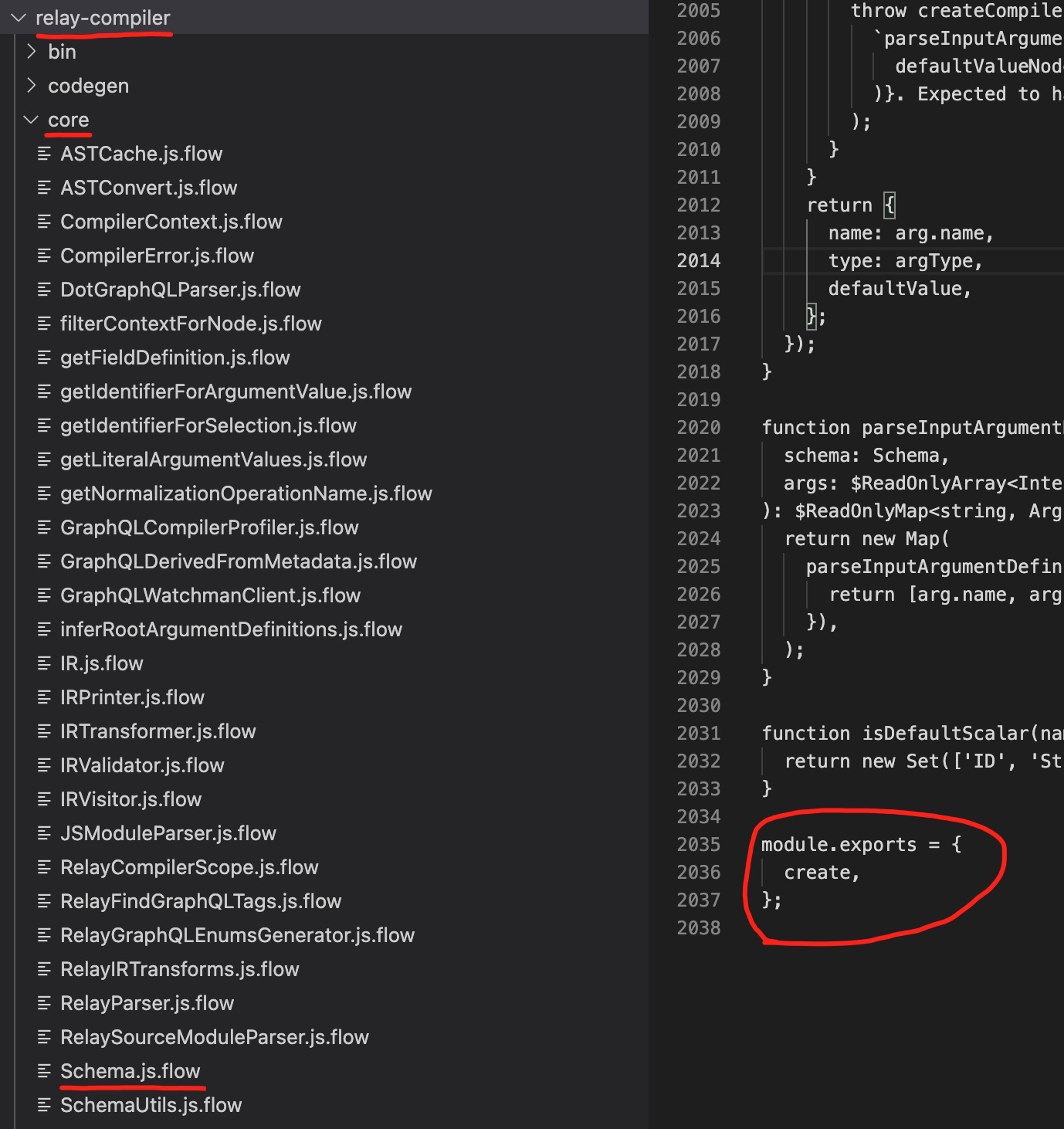Click the file icon beside SchemaUtils.js.flow

coord(44,1105)
